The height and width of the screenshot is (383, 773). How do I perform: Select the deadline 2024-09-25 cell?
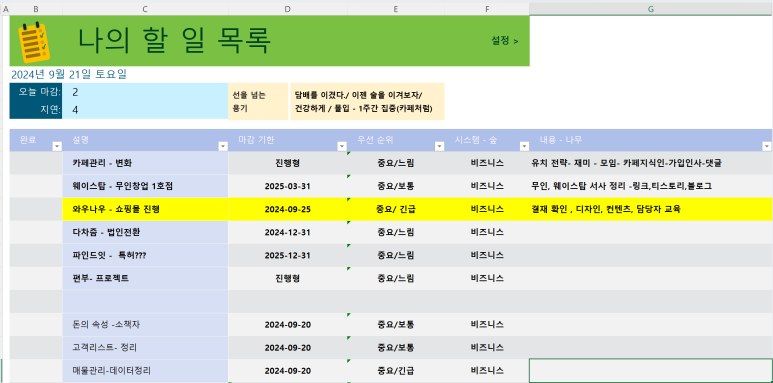click(x=287, y=209)
